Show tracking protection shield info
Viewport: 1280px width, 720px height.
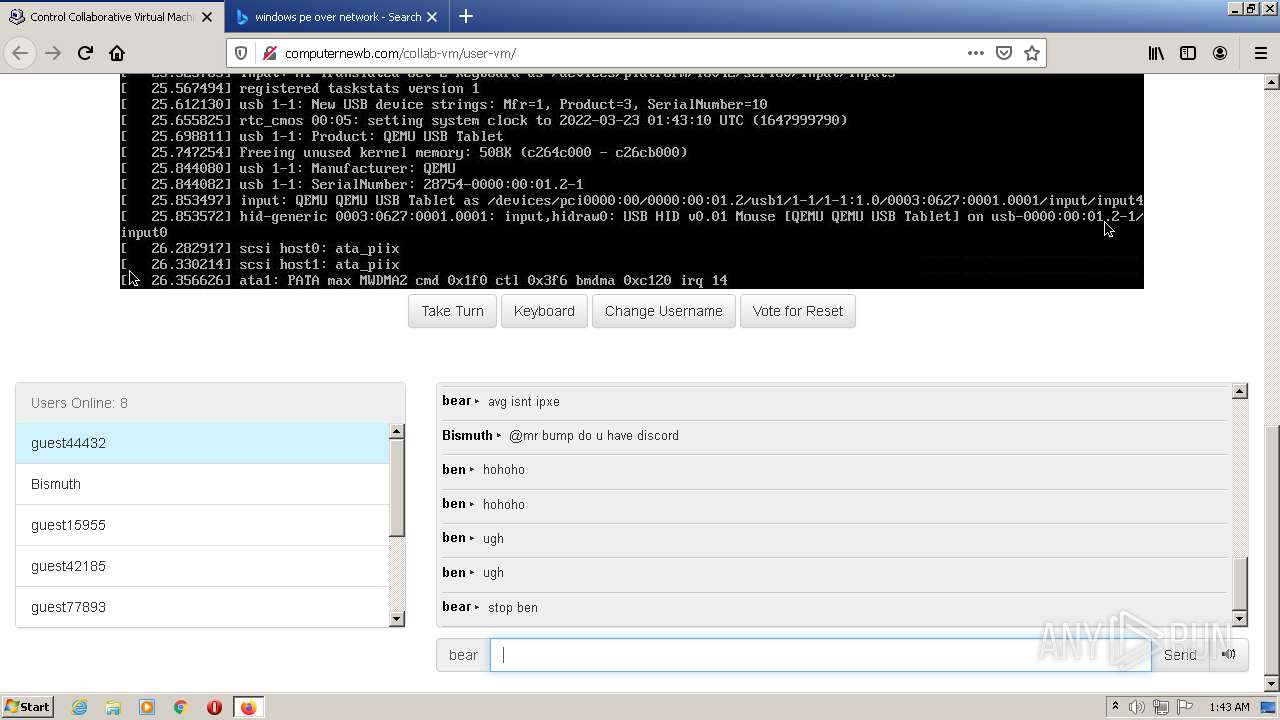point(241,53)
